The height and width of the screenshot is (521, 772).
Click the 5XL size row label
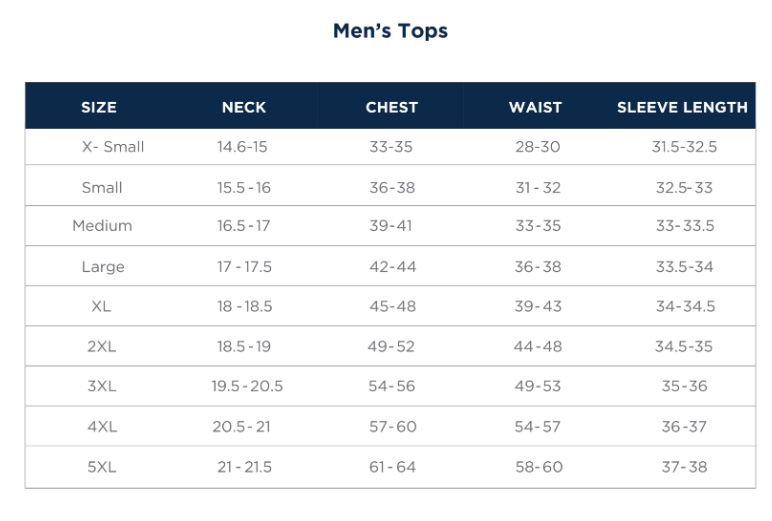102,467
